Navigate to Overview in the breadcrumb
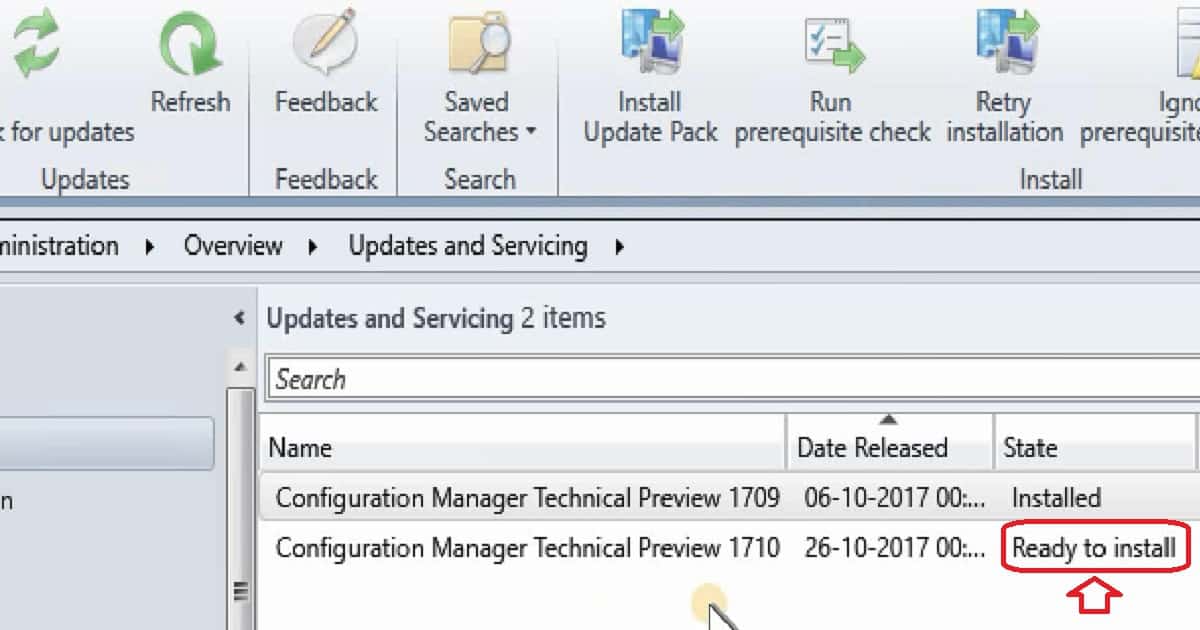This screenshot has height=630, width=1200. (x=233, y=246)
